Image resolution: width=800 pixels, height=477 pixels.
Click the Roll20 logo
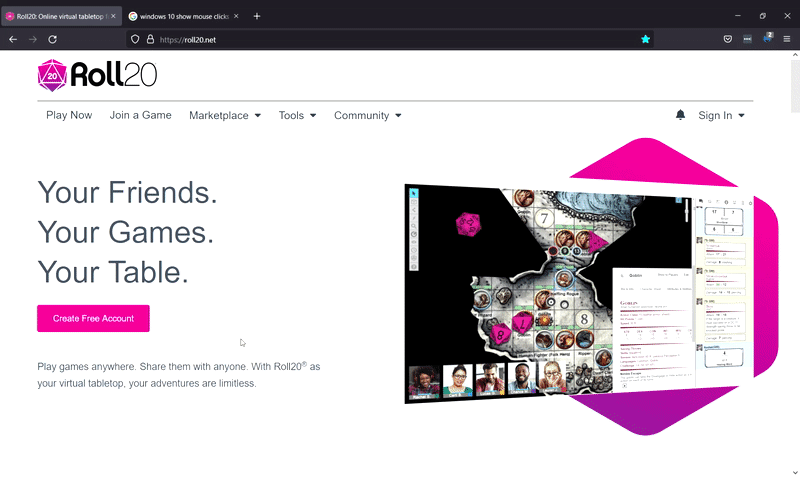tap(97, 75)
